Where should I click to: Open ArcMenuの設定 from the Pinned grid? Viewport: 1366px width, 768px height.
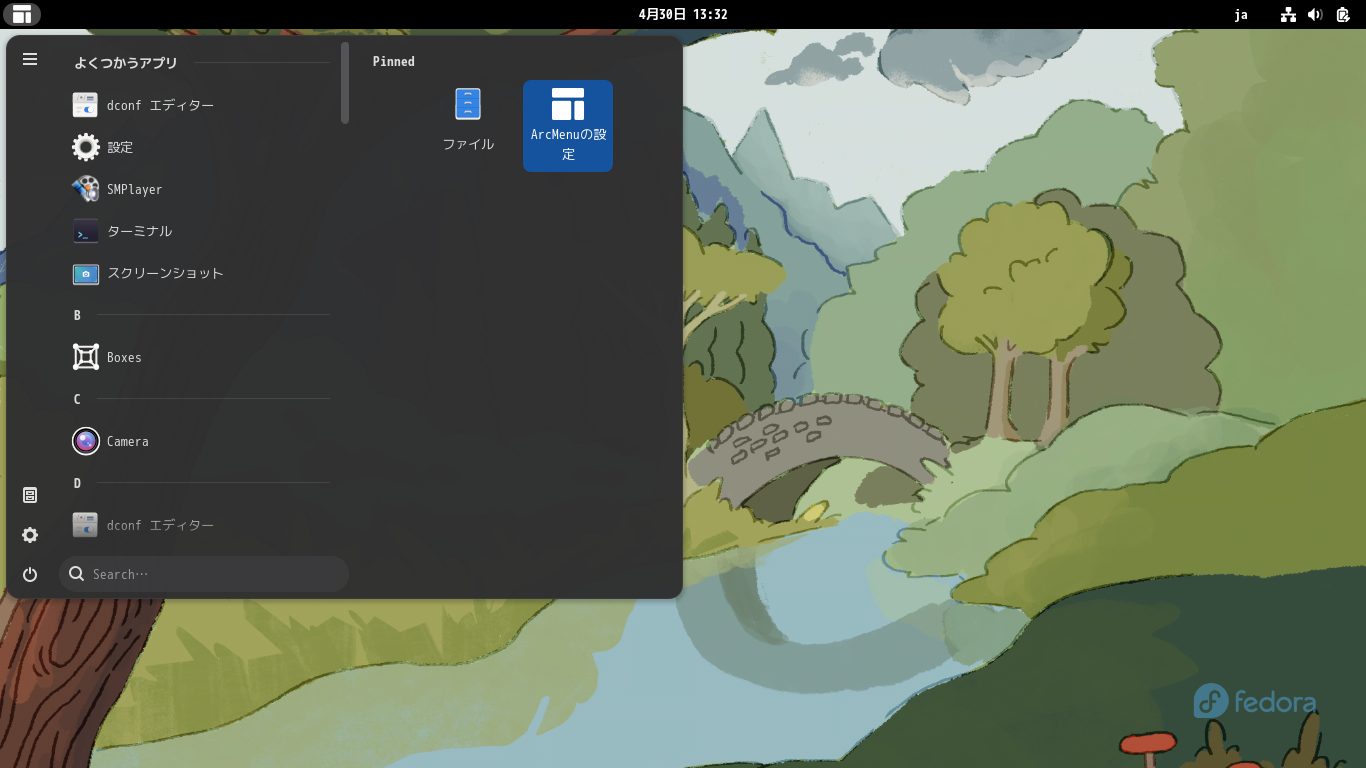[567, 125]
